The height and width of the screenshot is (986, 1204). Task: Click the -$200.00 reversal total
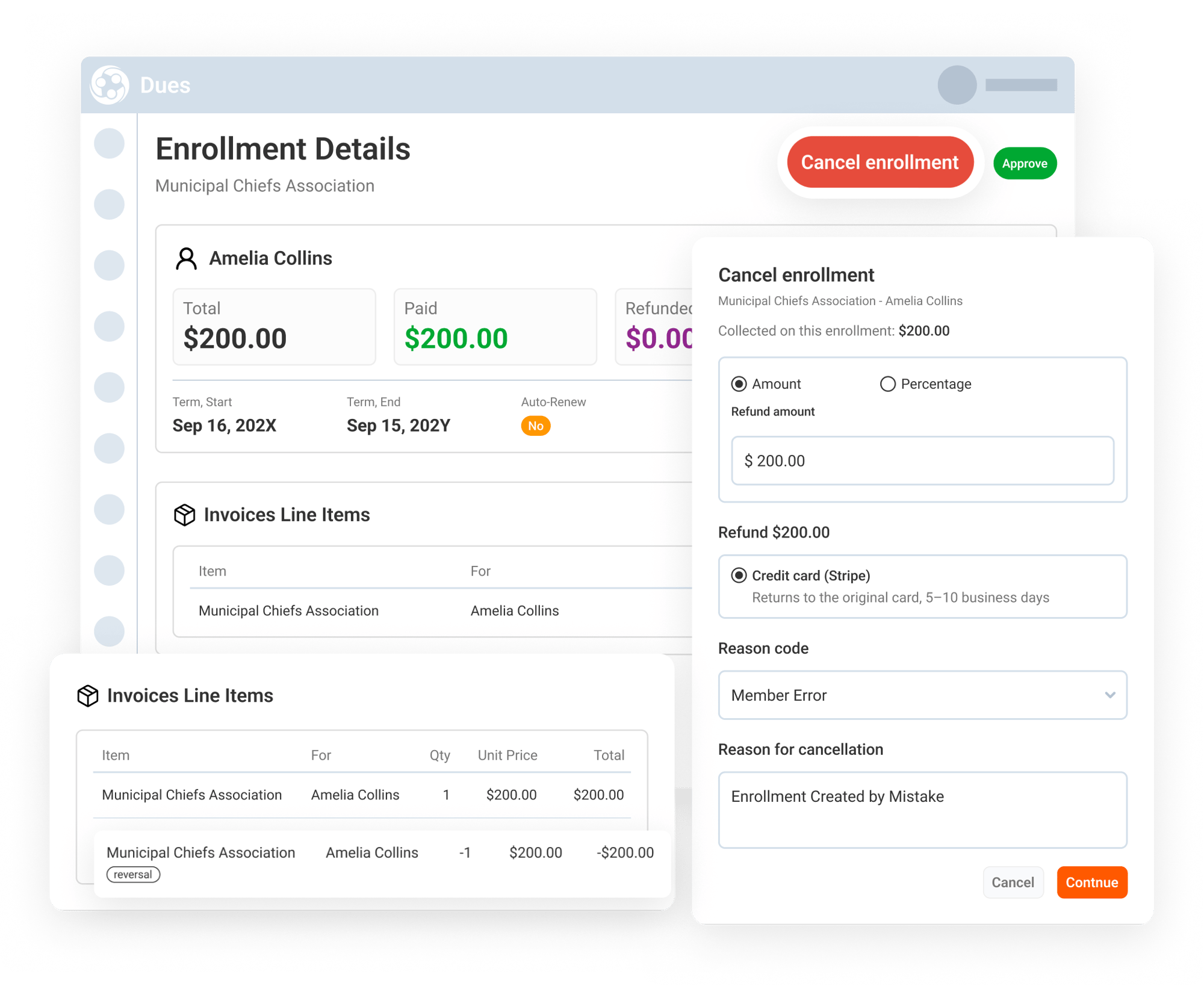[625, 852]
